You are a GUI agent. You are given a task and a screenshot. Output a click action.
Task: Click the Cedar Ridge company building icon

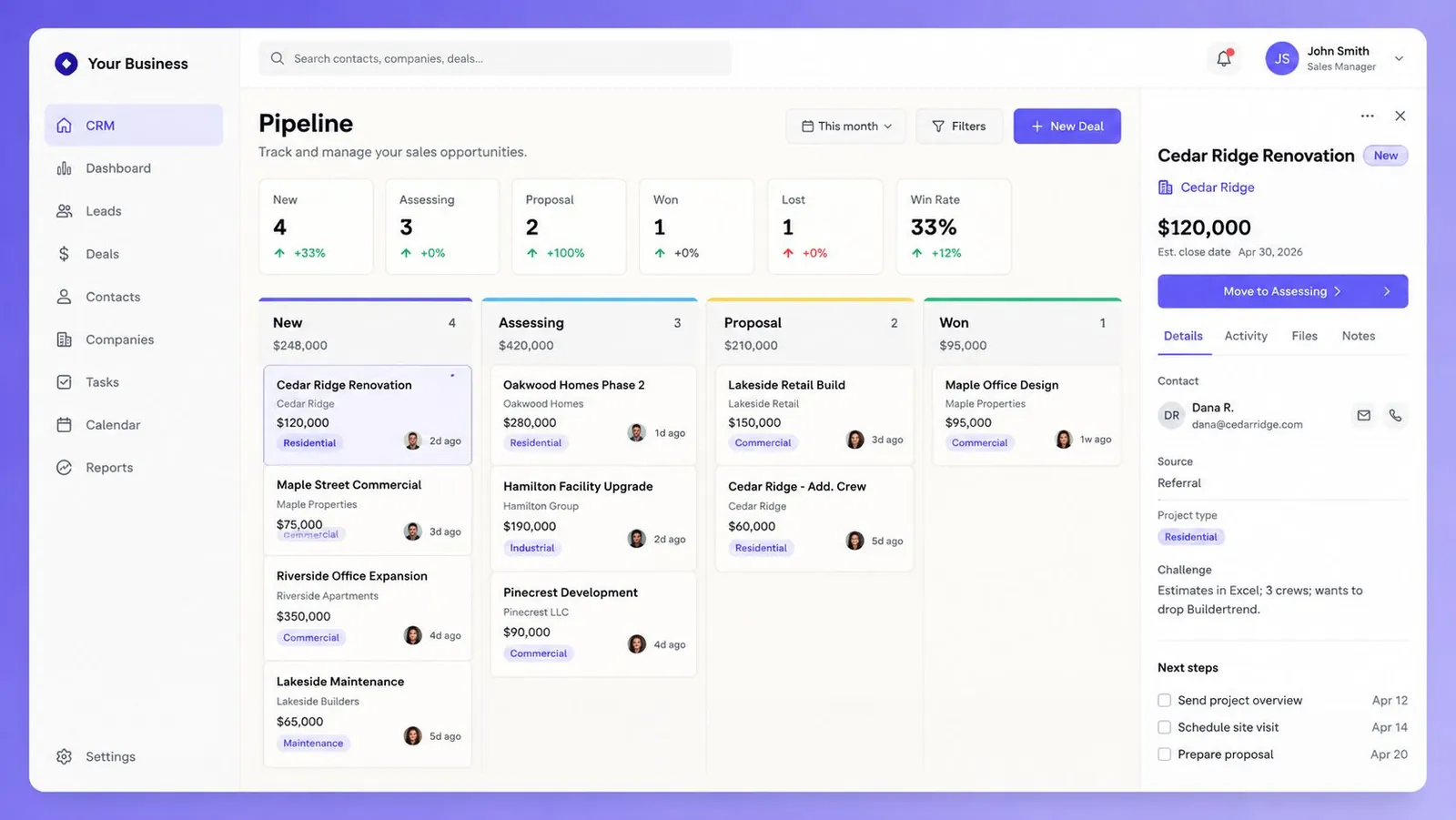[x=1165, y=187]
